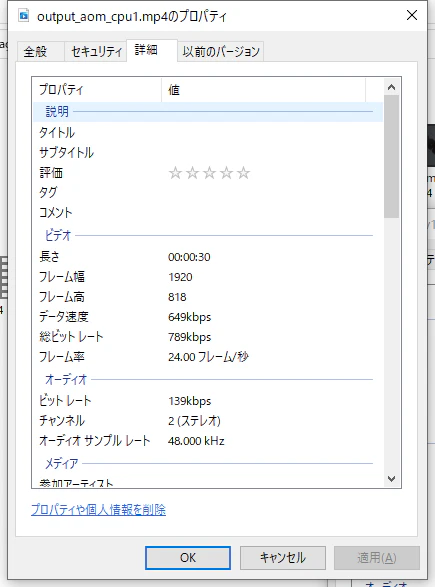The image size is (435, 587).
Task: Select the フレーム幅 property row
Action: (208, 277)
